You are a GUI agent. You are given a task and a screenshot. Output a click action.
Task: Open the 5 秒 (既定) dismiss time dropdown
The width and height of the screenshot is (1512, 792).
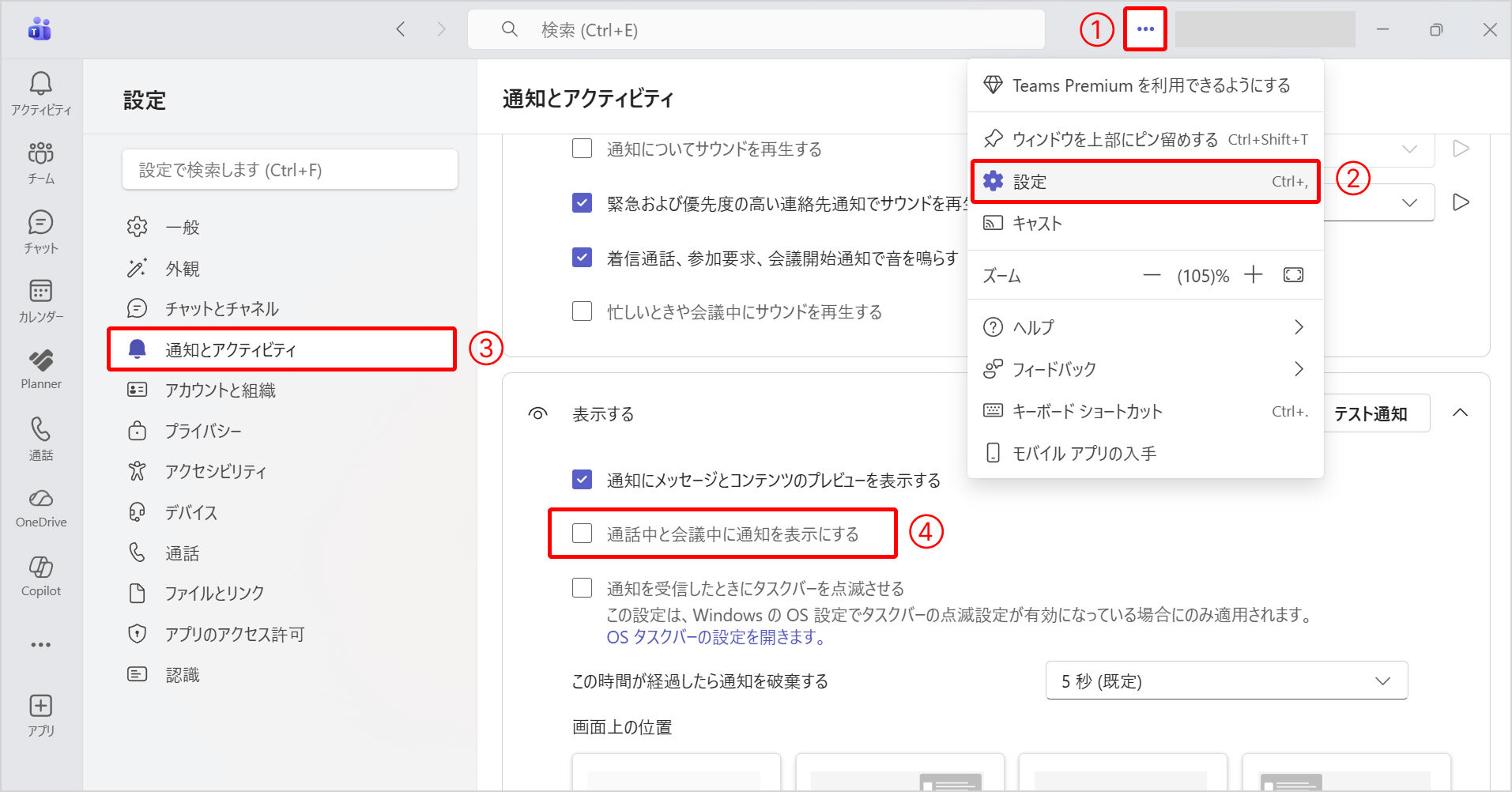[1226, 681]
